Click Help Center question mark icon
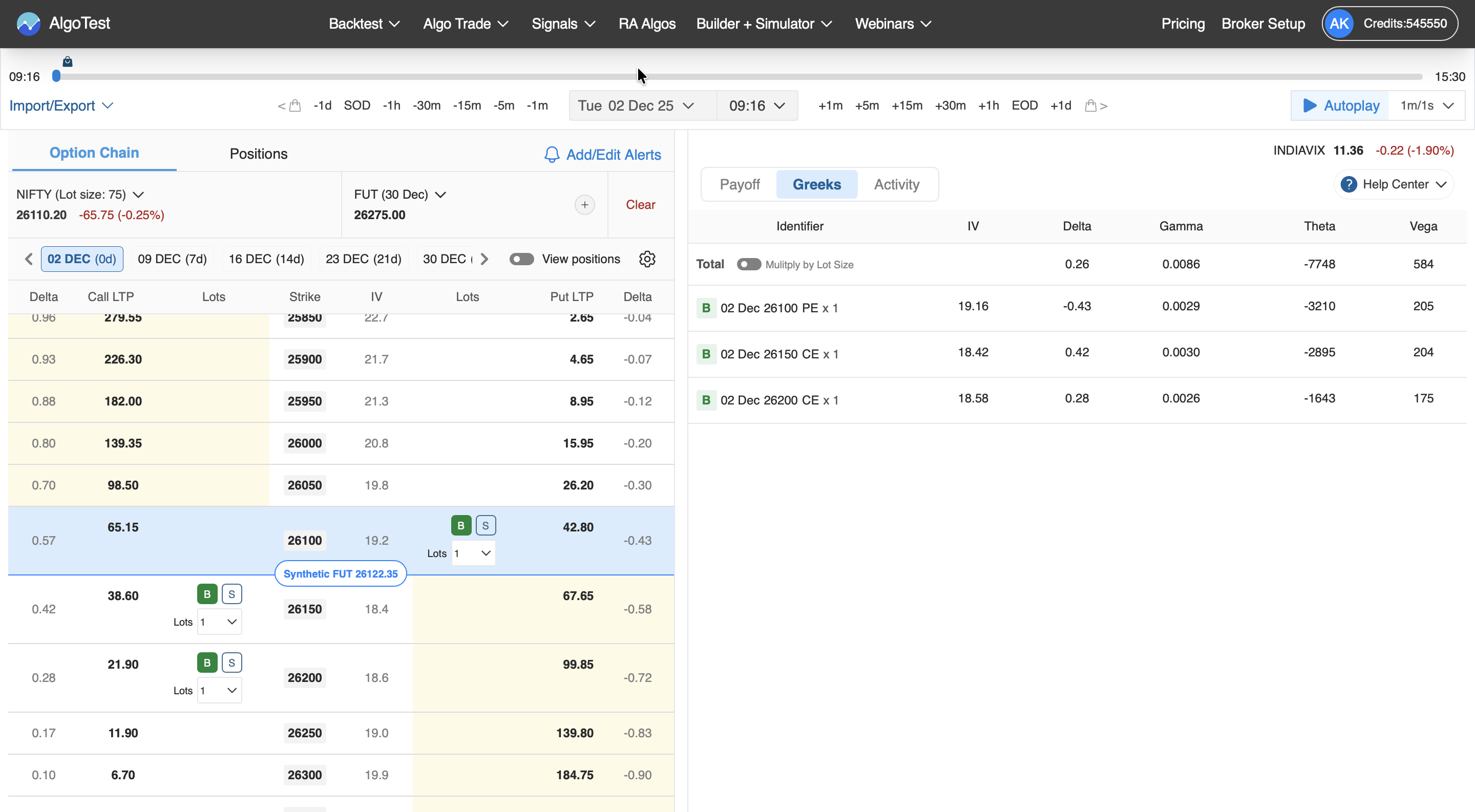This screenshot has width=1475, height=812. pos(1348,184)
